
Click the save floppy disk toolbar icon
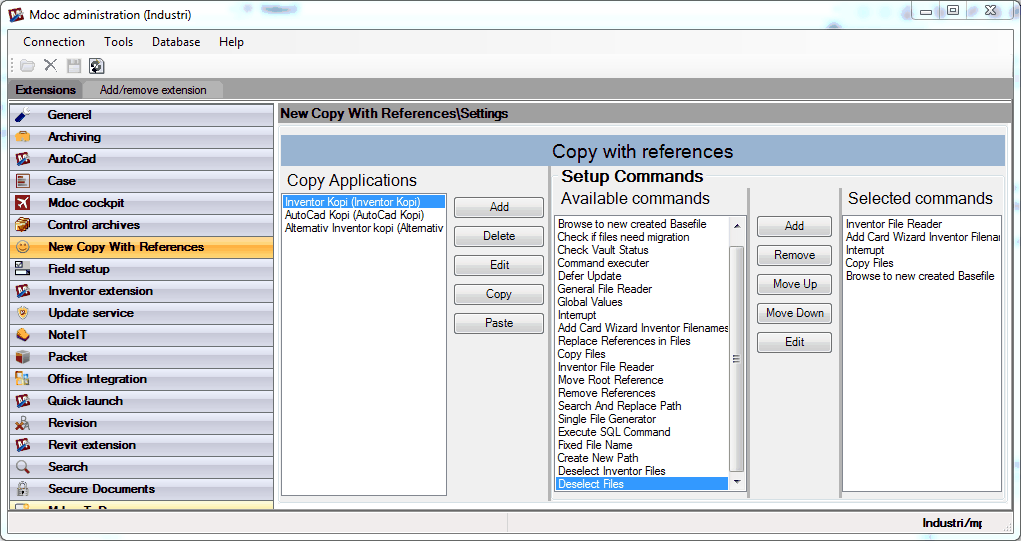point(73,66)
